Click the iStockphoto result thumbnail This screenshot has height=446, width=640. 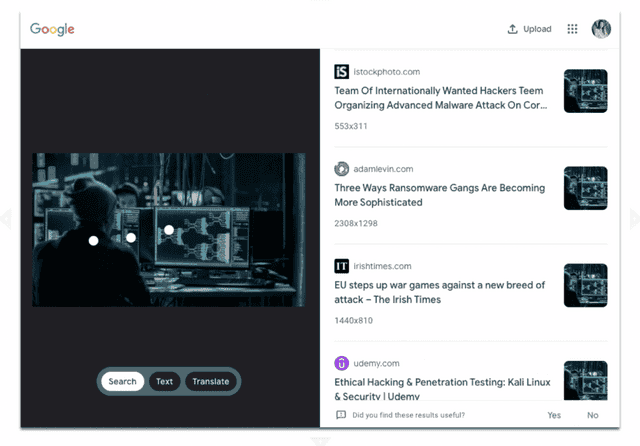(586, 91)
